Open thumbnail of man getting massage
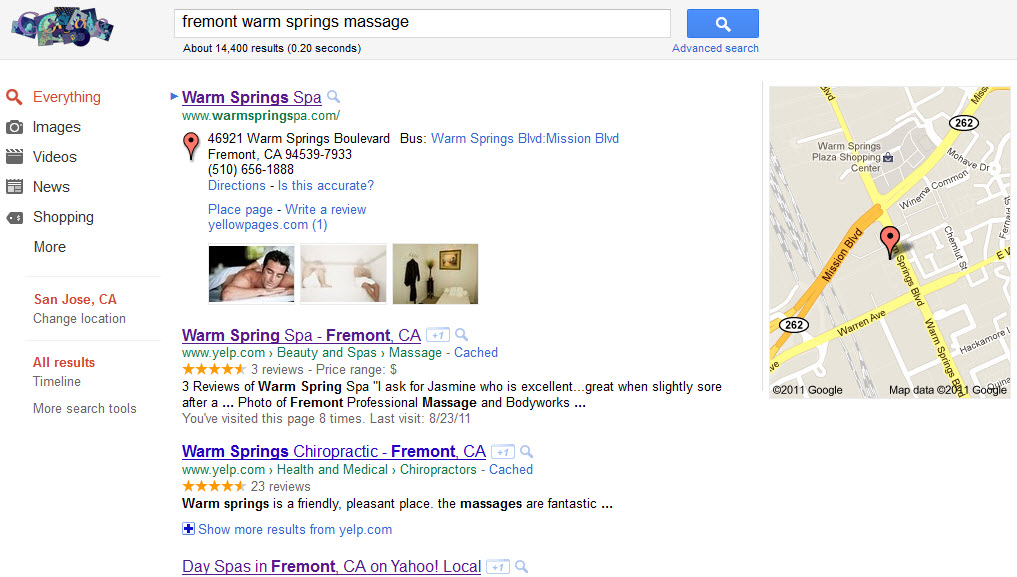 pyautogui.click(x=252, y=274)
